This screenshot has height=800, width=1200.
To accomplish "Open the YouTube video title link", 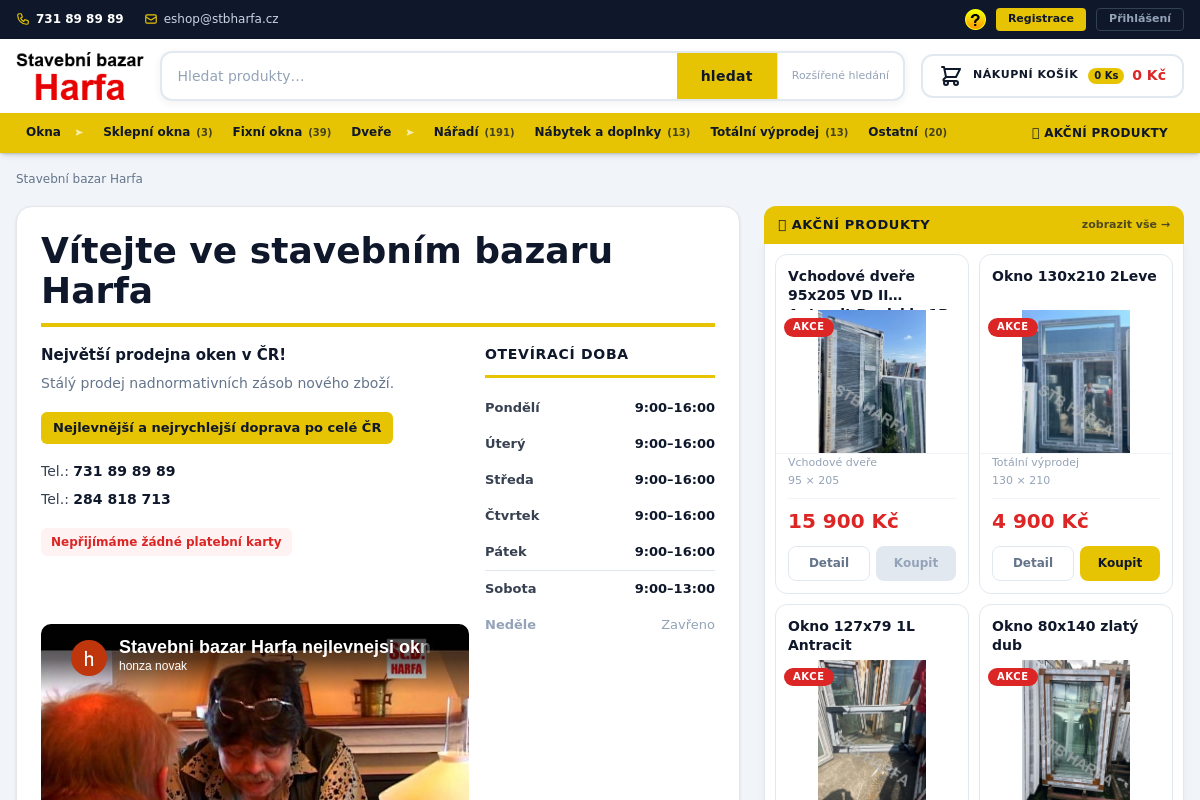I will click(x=274, y=647).
